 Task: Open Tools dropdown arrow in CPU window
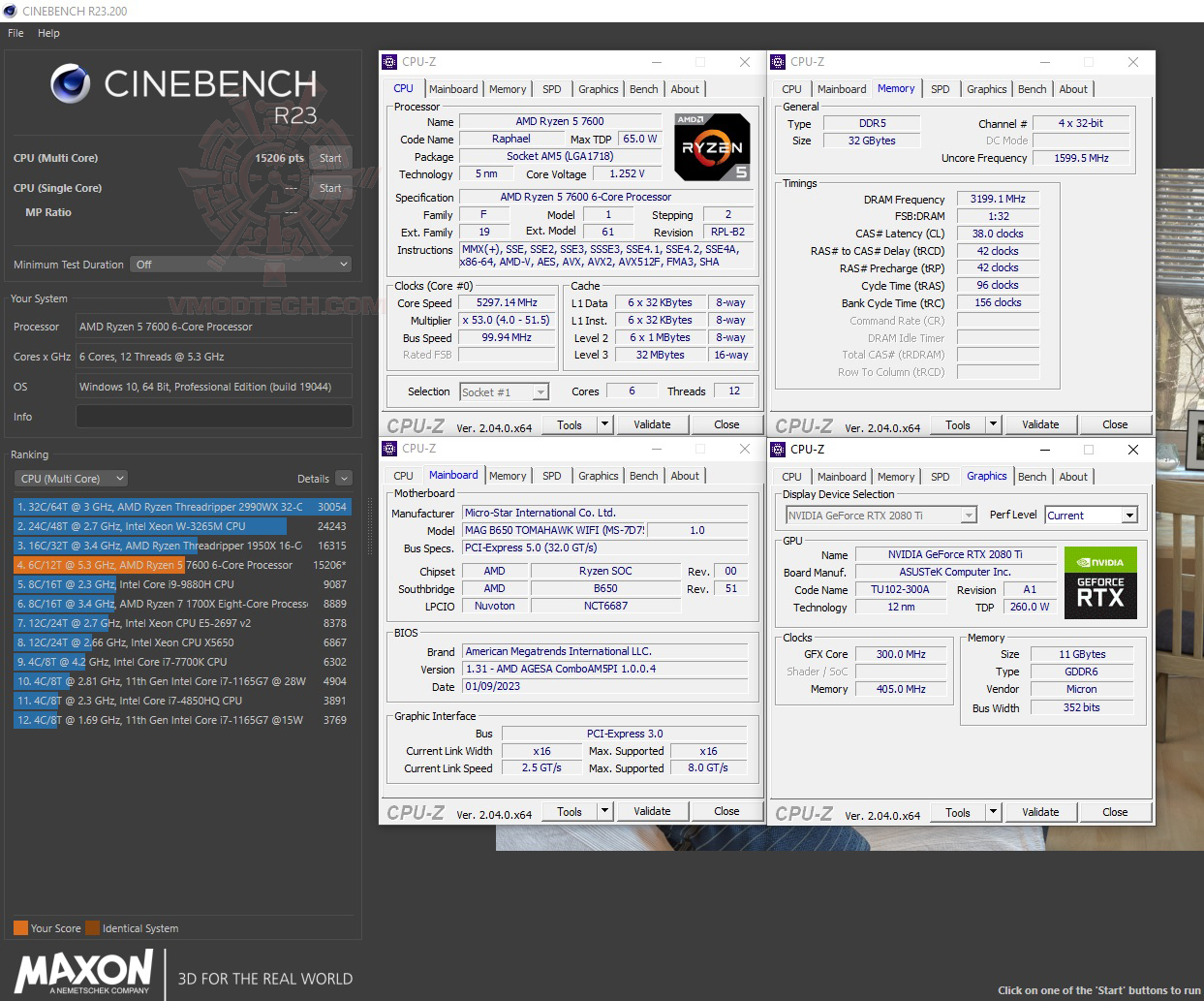604,423
